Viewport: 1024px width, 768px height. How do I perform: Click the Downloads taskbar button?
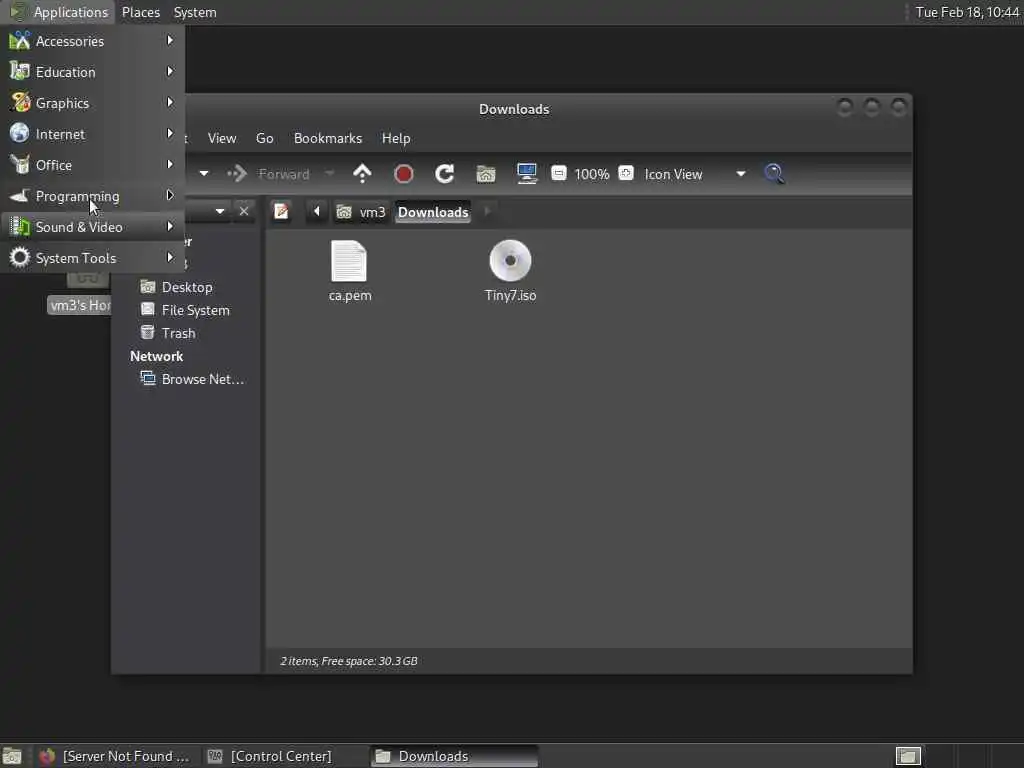(455, 756)
